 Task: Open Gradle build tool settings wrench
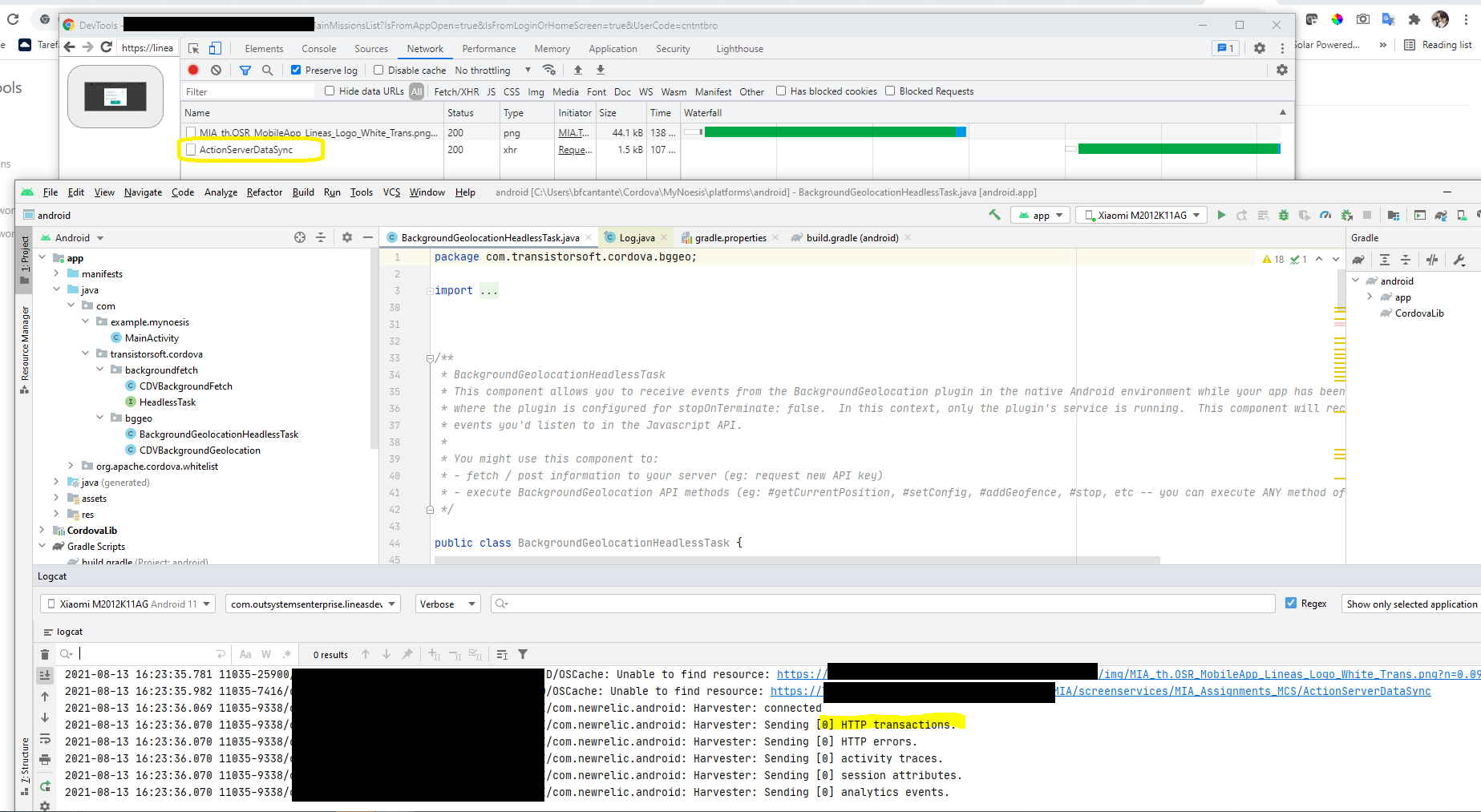pyautogui.click(x=1459, y=260)
